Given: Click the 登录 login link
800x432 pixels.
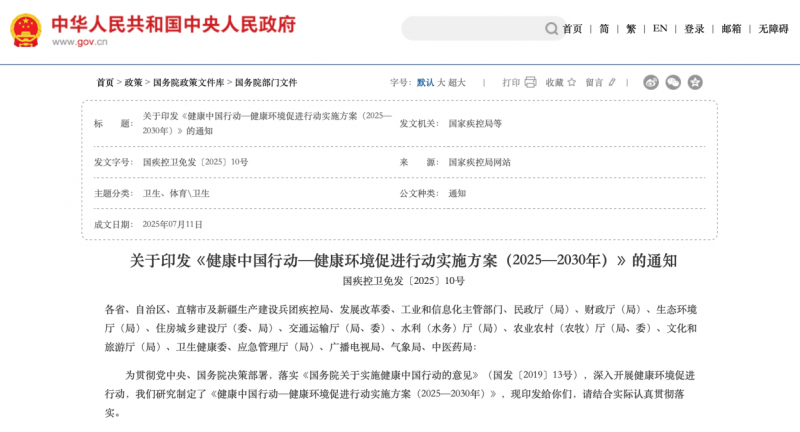Looking at the screenshot, I should click(694, 29).
